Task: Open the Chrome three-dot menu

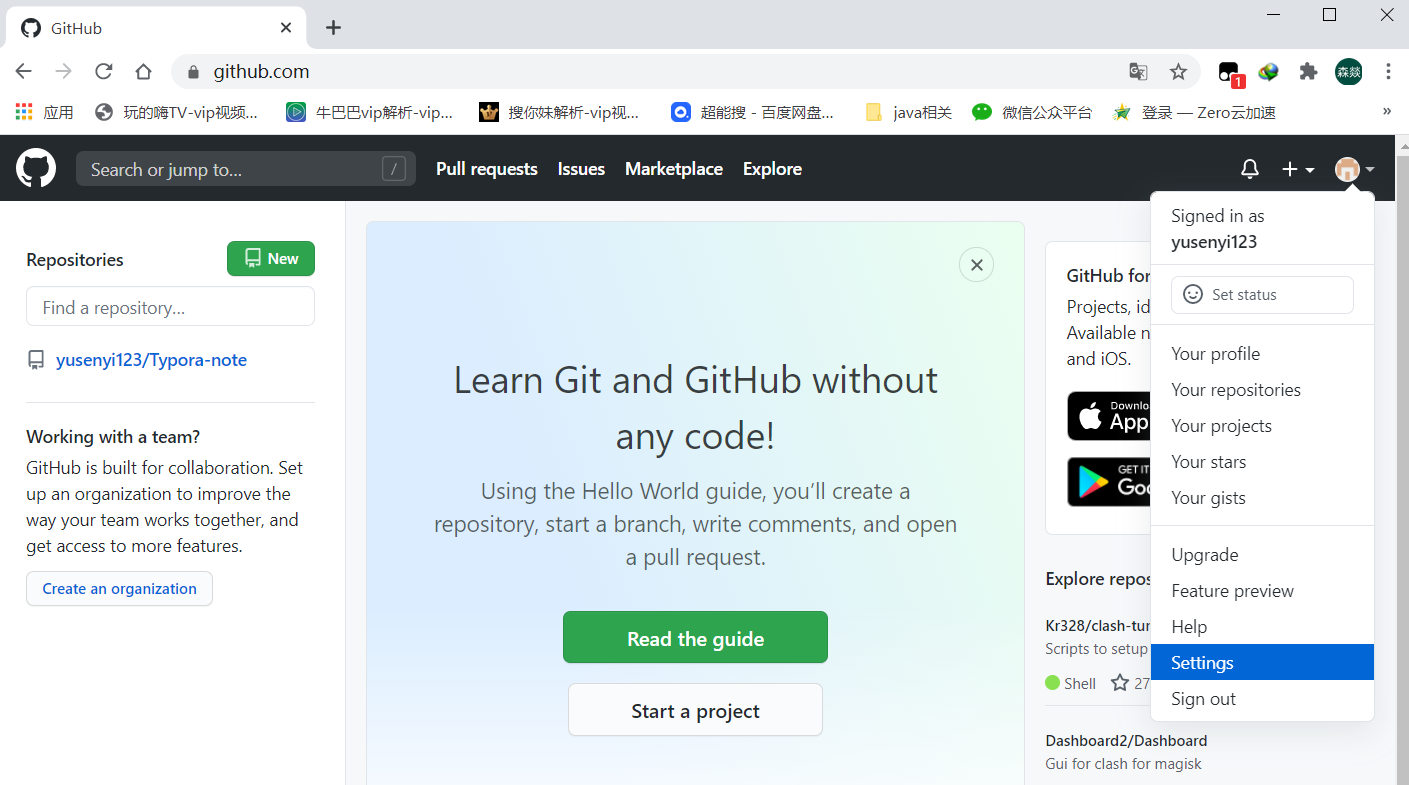Action: pos(1388,71)
